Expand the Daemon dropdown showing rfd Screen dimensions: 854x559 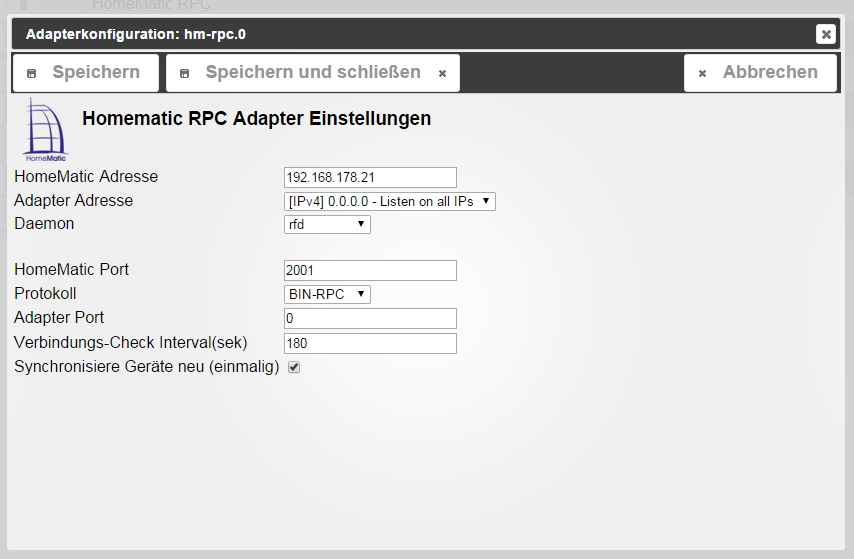(327, 225)
